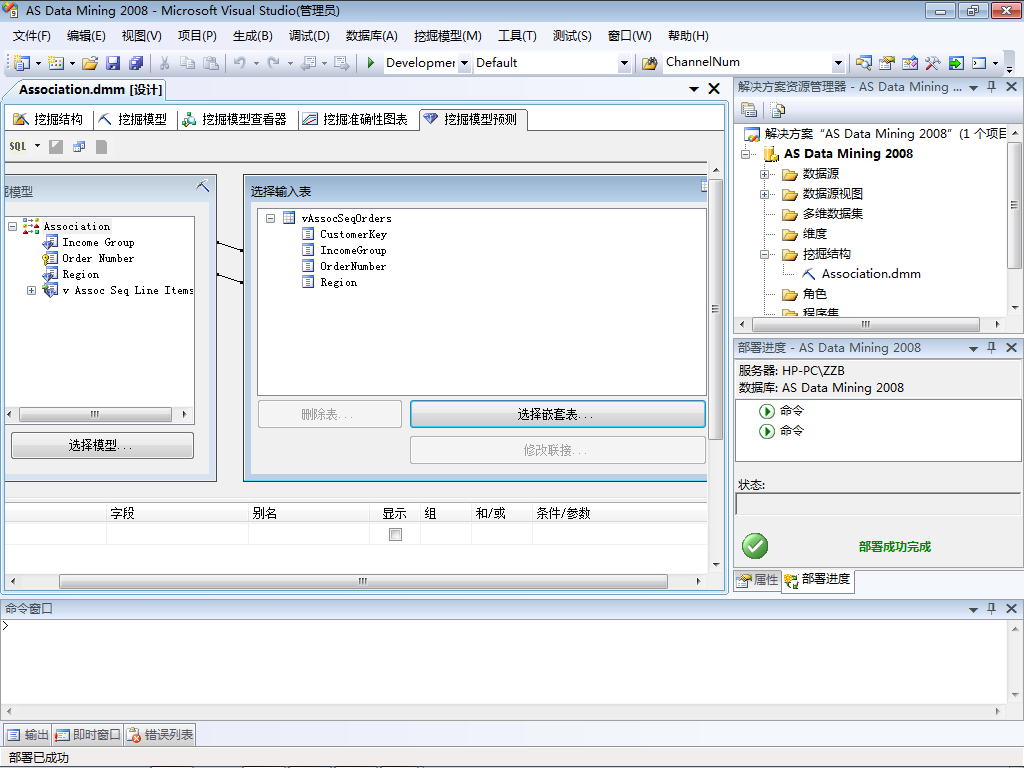This screenshot has height=768, width=1024.
Task: Click the 字段 cell in the first grid row
Action: (177, 534)
